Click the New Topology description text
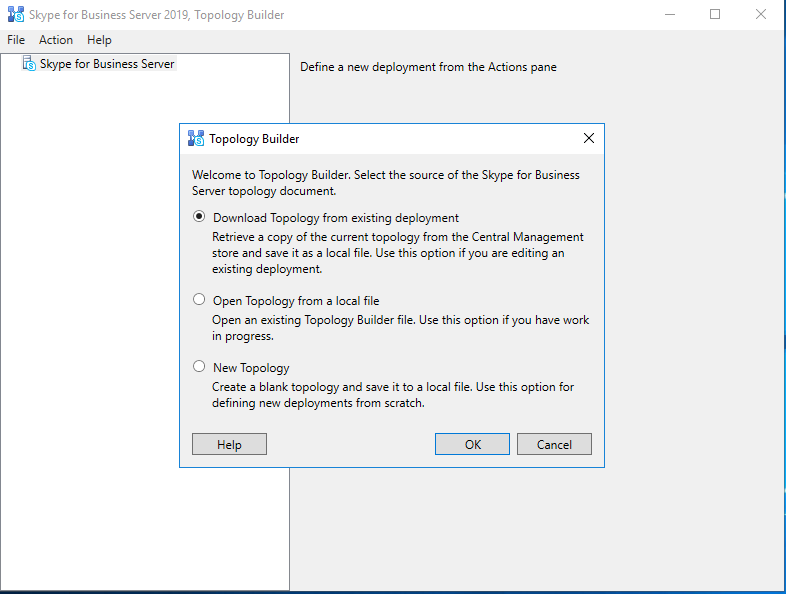Image resolution: width=786 pixels, height=594 pixels. tap(392, 395)
